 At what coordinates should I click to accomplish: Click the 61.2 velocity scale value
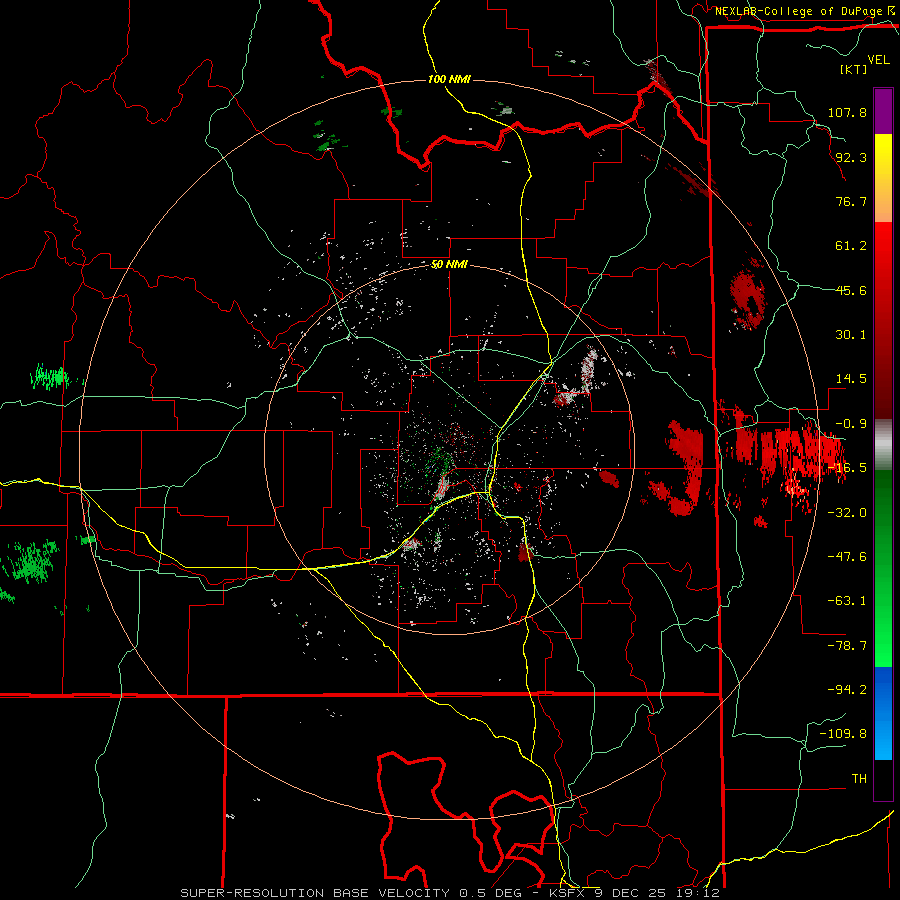851,246
